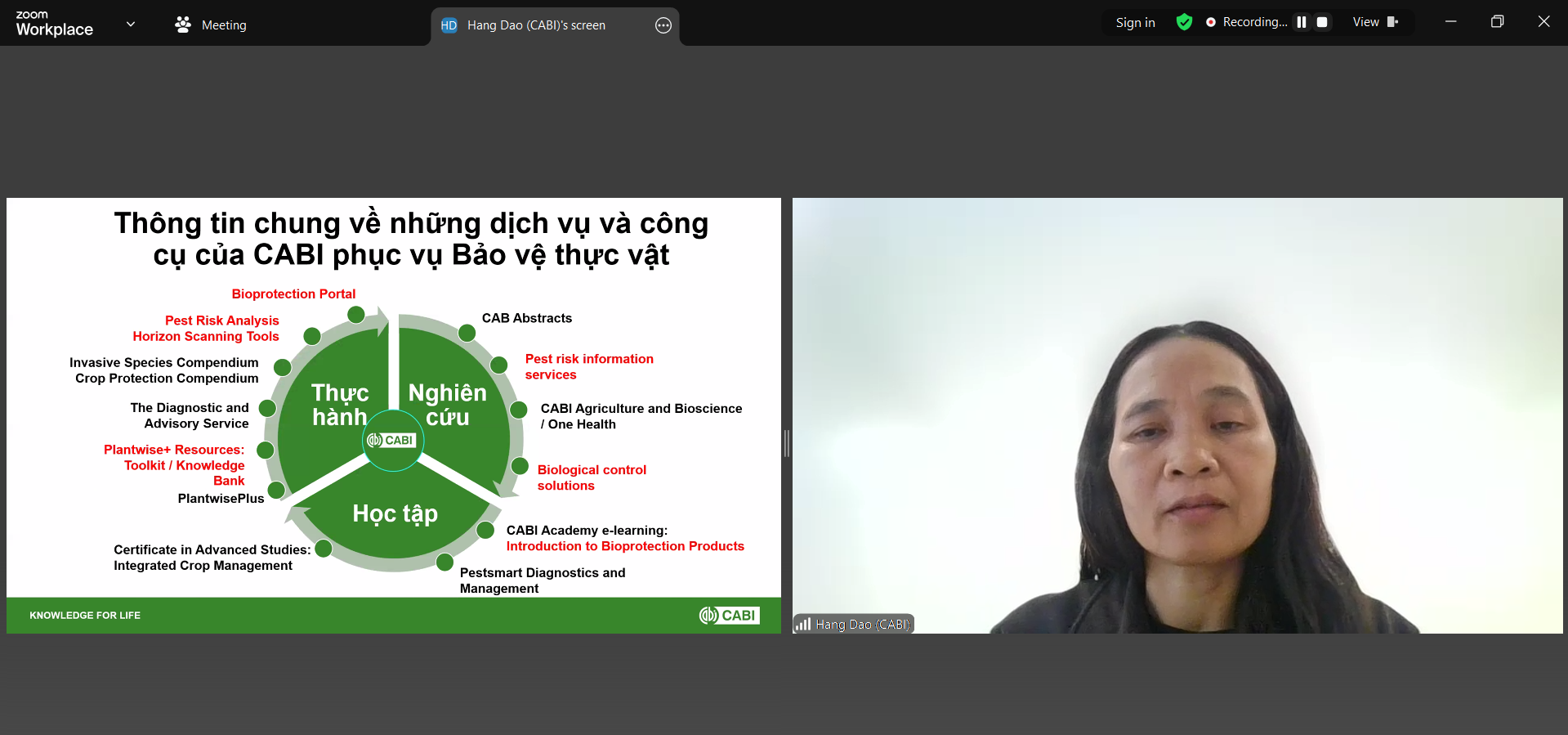Click the Sign in button
Viewport: 1568px width, 735px height.
point(1135,23)
